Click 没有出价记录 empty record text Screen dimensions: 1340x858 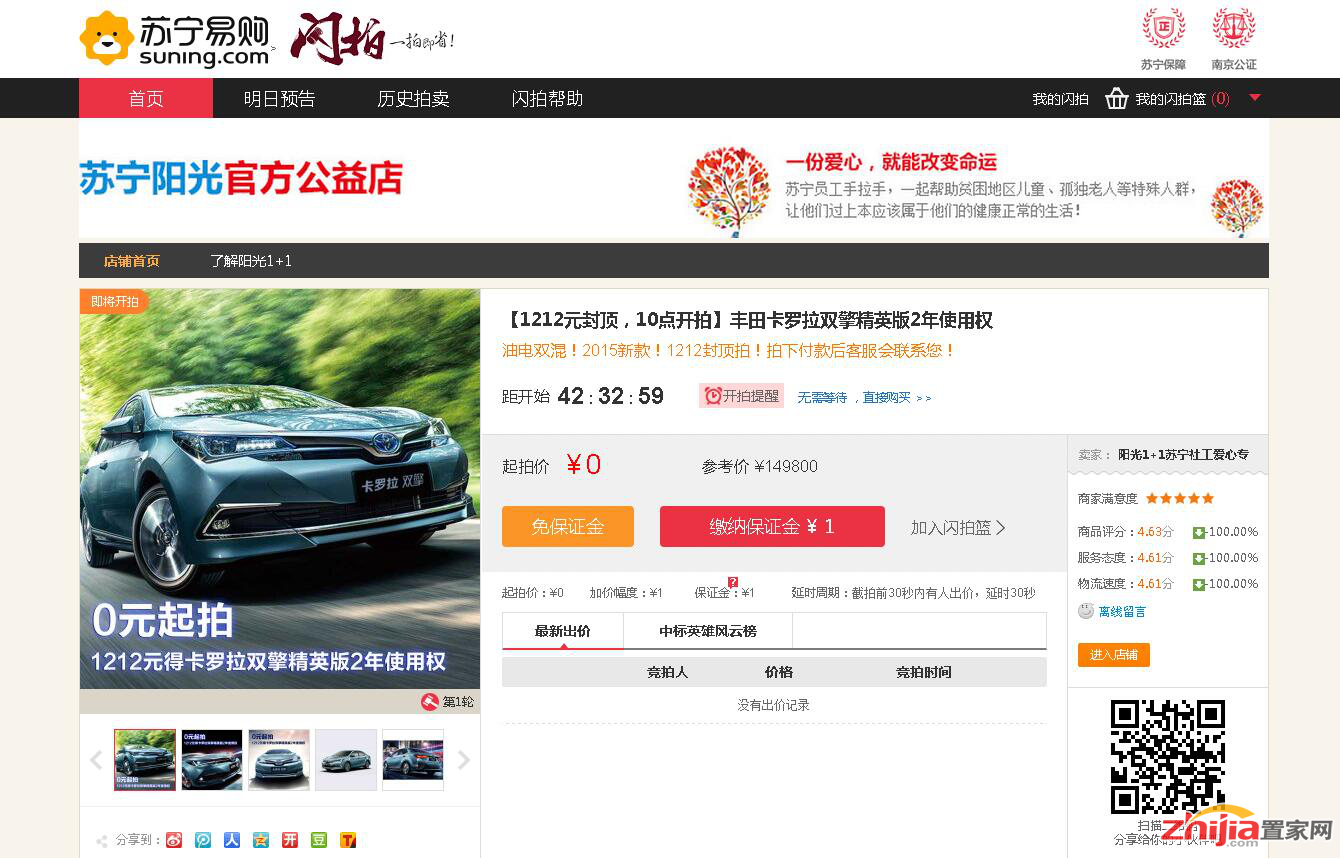(x=773, y=705)
